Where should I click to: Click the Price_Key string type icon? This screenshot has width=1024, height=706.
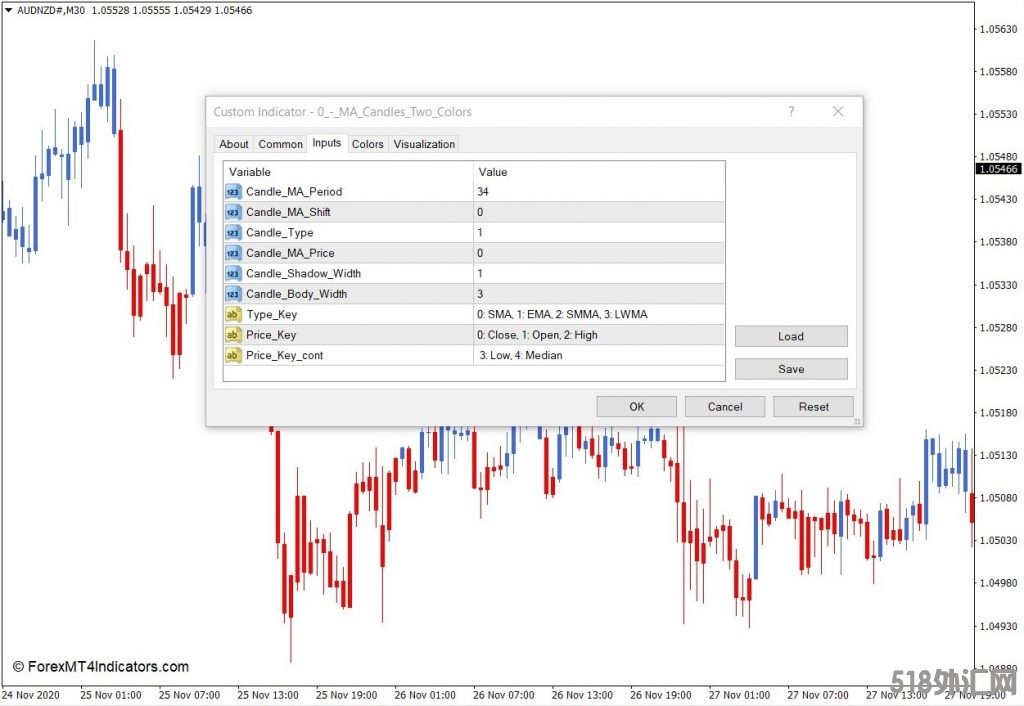[233, 335]
